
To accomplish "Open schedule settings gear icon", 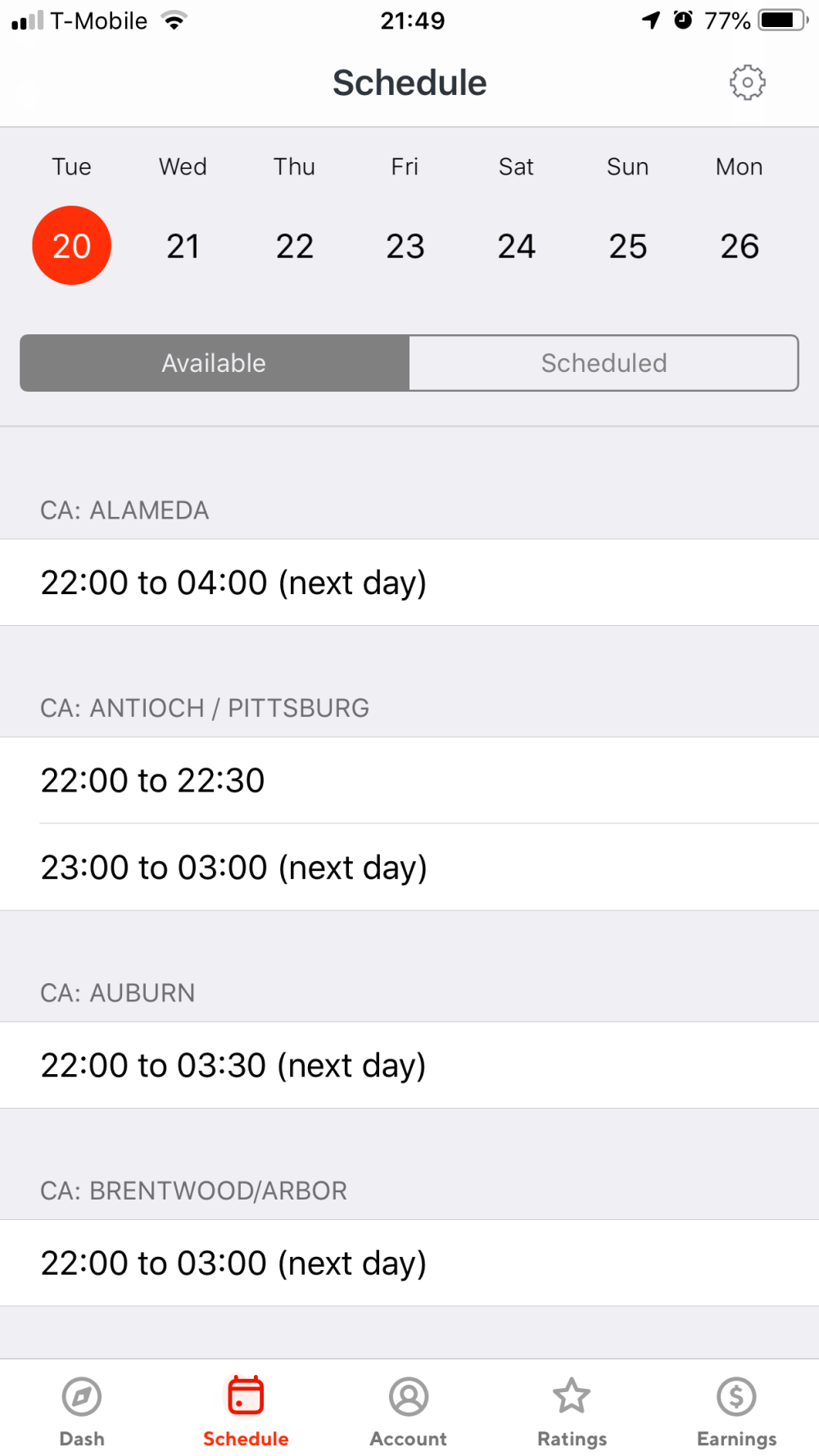I will (747, 83).
